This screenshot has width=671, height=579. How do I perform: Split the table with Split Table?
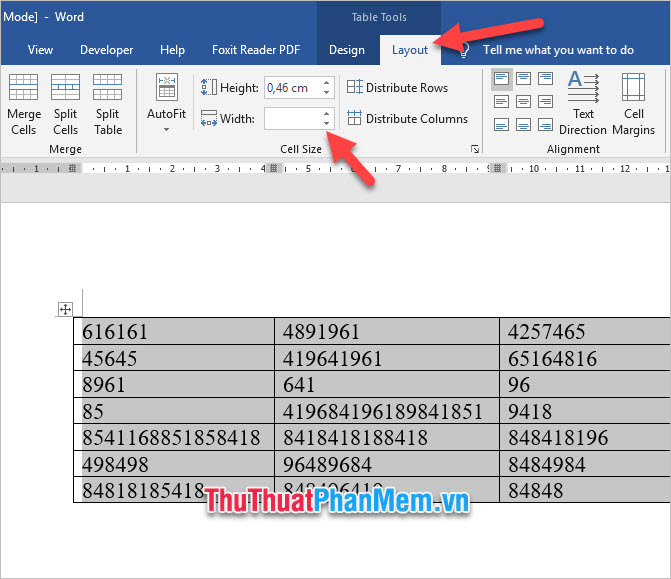point(108,105)
